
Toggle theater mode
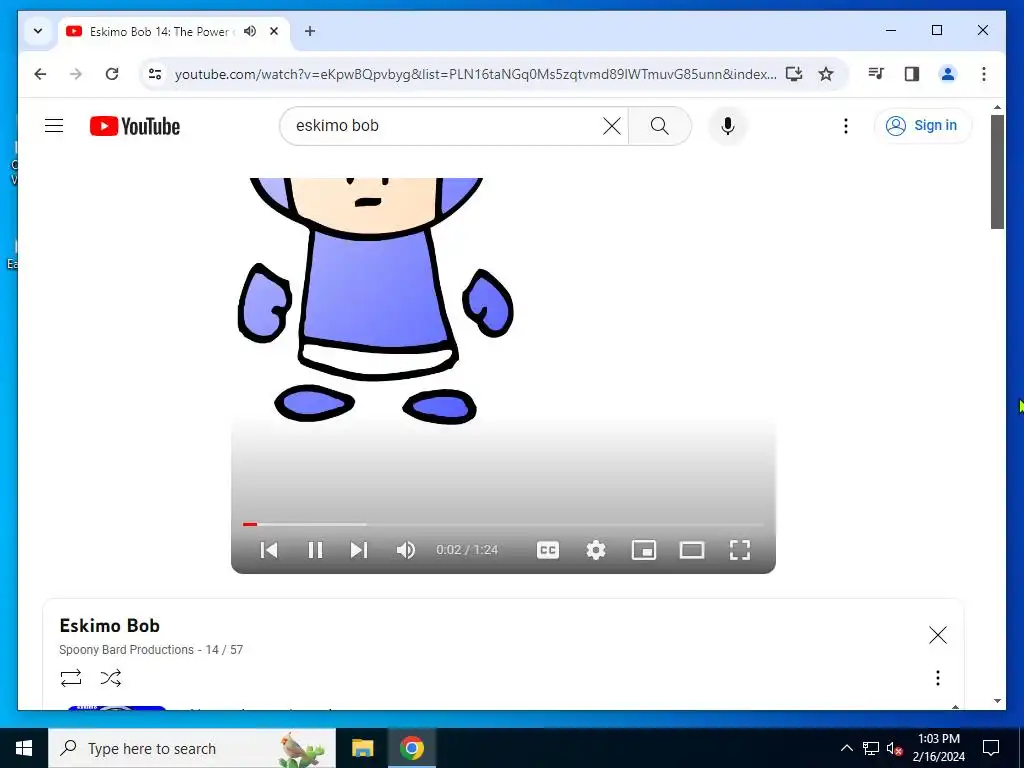click(x=692, y=550)
